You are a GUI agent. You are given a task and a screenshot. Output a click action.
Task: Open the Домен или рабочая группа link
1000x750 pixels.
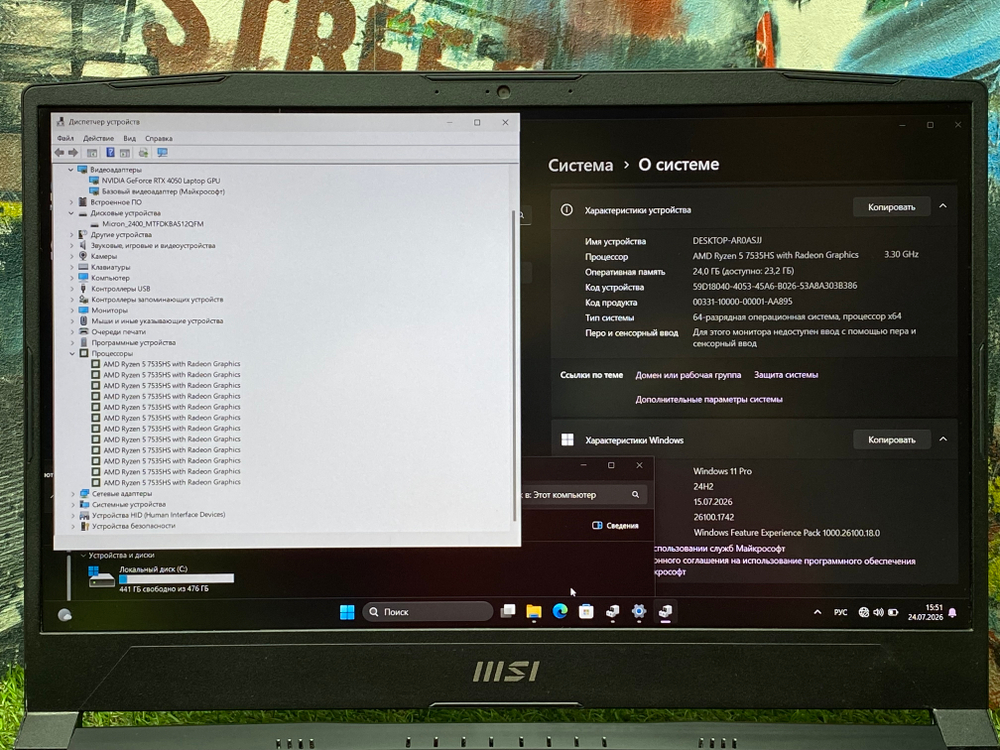688,375
